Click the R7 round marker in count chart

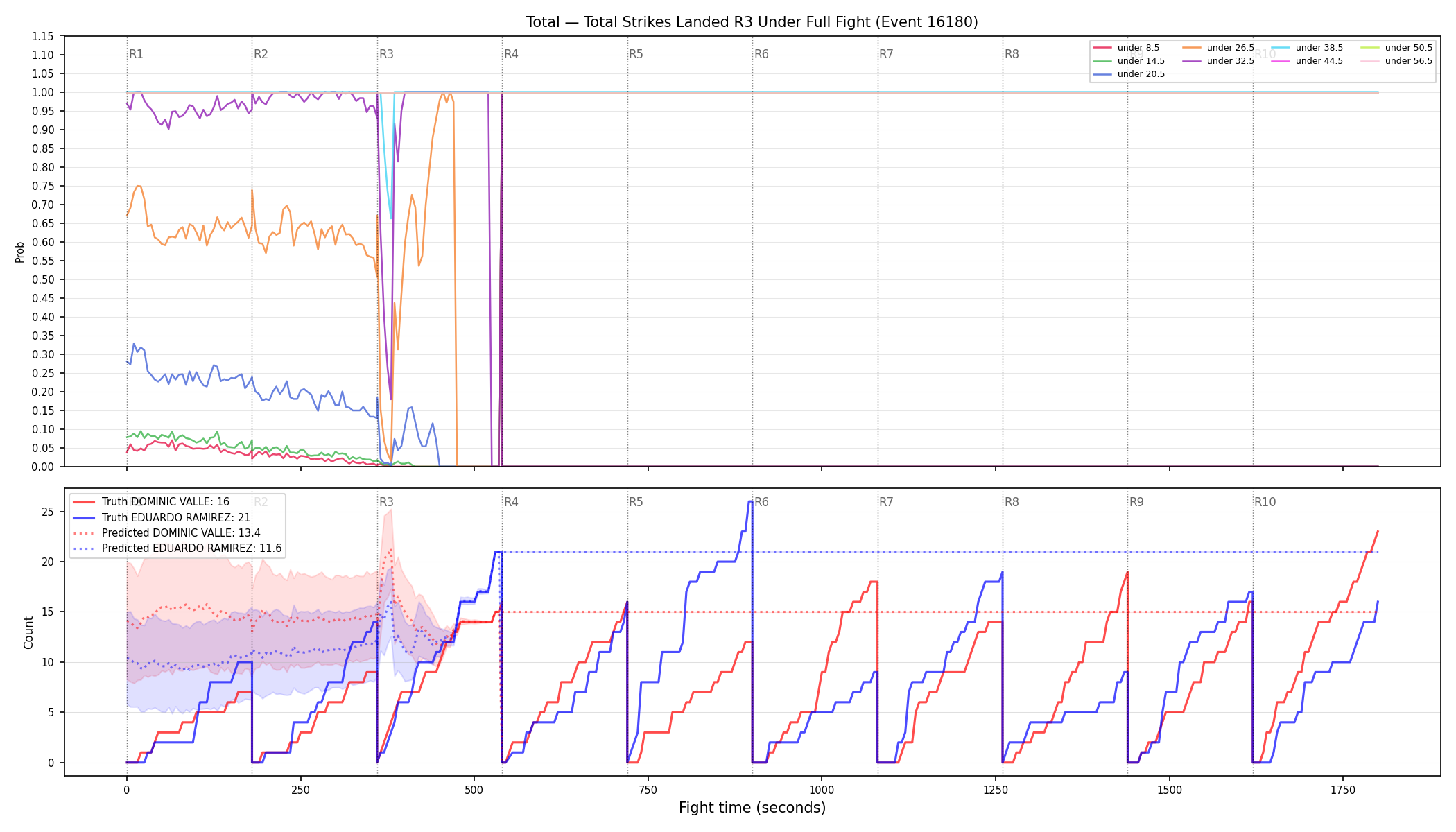886,502
